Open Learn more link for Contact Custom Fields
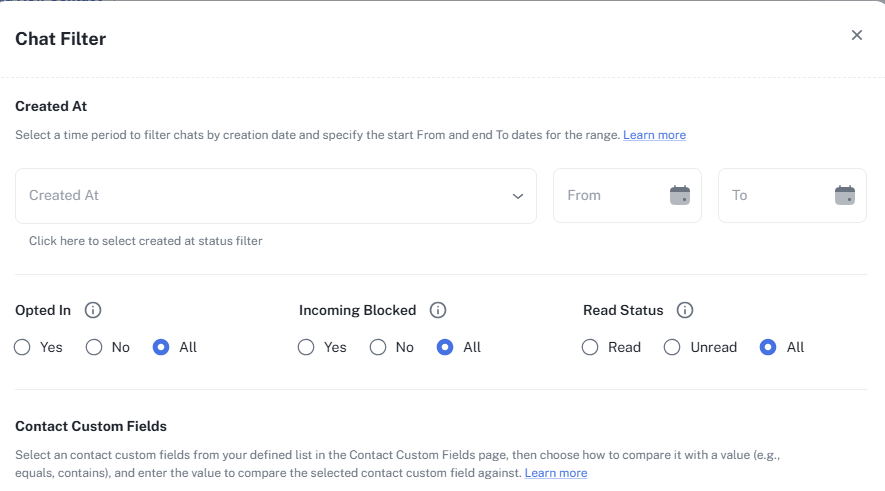Viewport: 885px width, 491px height. pos(556,473)
